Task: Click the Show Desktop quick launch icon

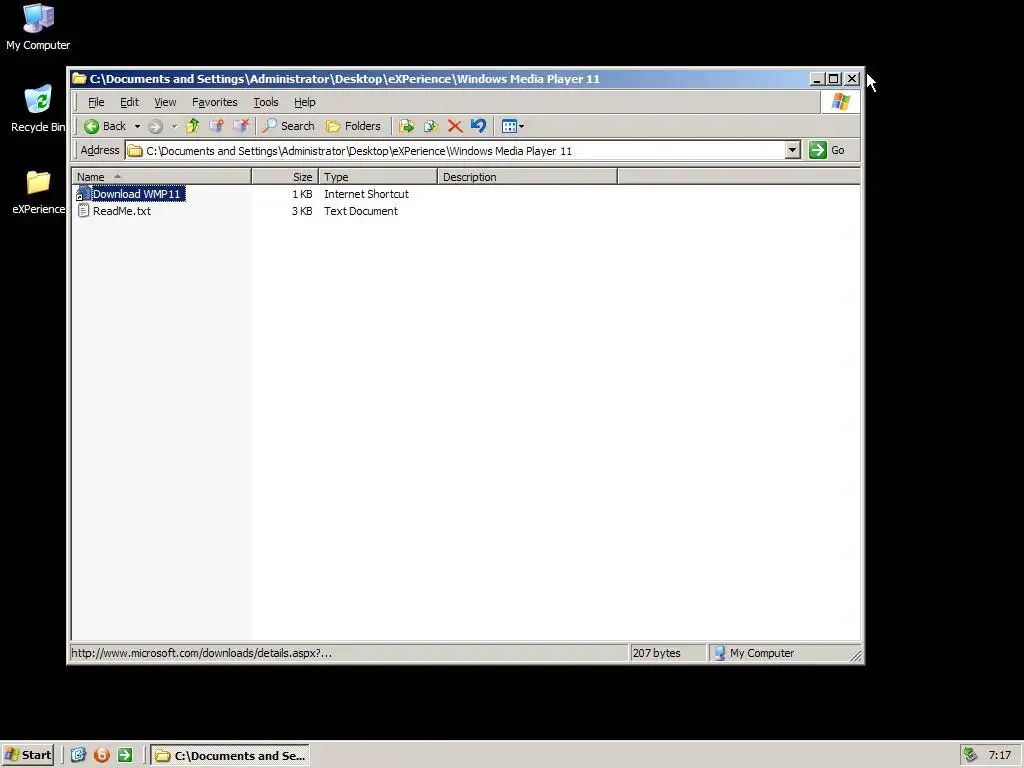Action: (78, 755)
